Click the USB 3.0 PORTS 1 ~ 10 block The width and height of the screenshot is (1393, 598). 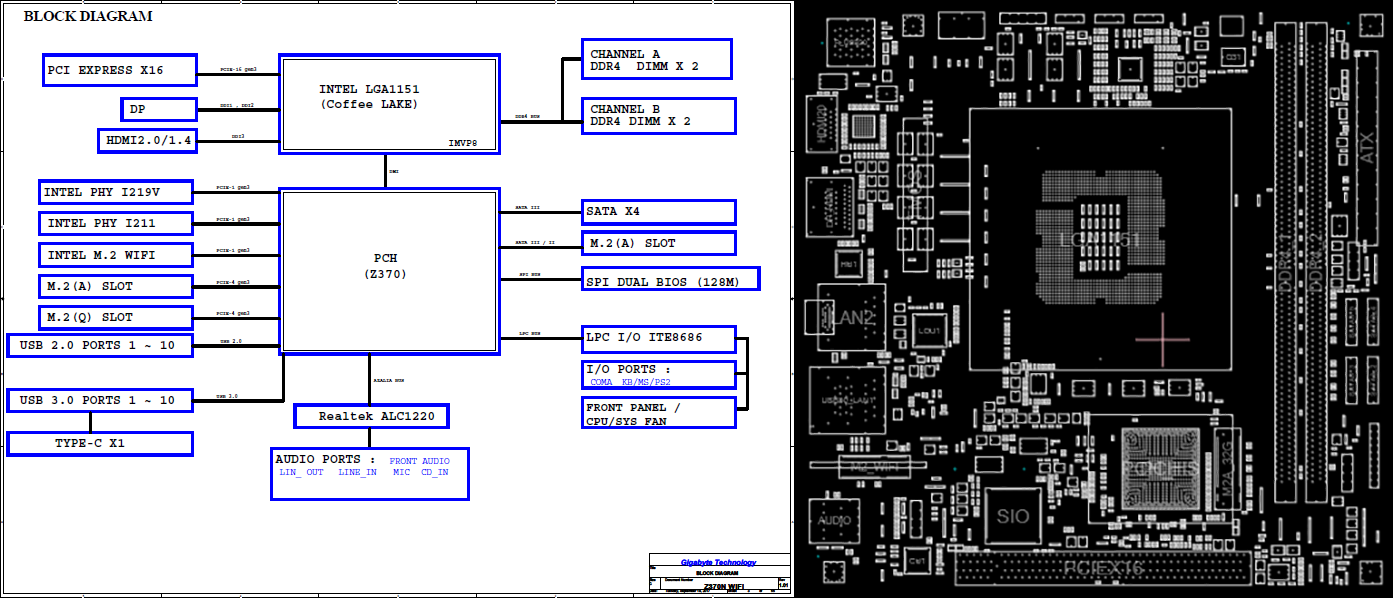coord(99,400)
